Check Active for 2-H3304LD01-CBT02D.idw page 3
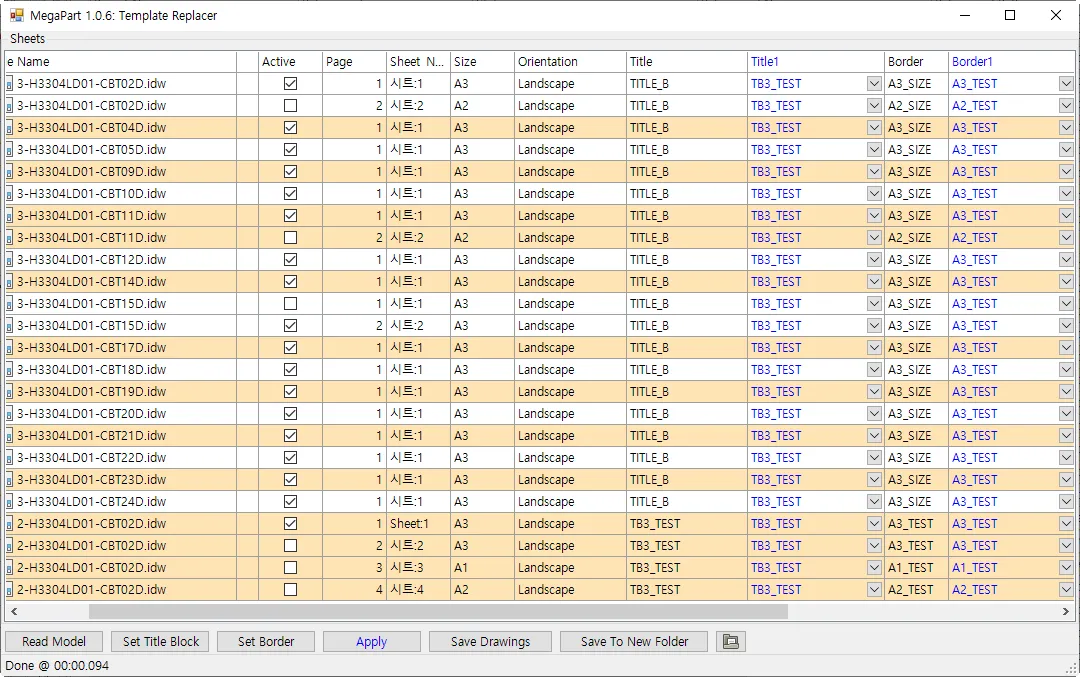This screenshot has width=1080, height=677. pos(291,567)
